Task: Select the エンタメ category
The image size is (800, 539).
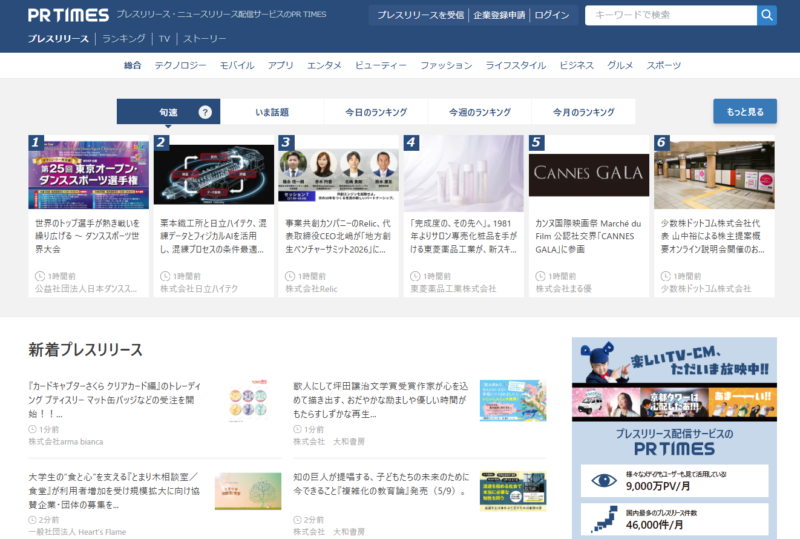Action: pyautogui.click(x=324, y=65)
